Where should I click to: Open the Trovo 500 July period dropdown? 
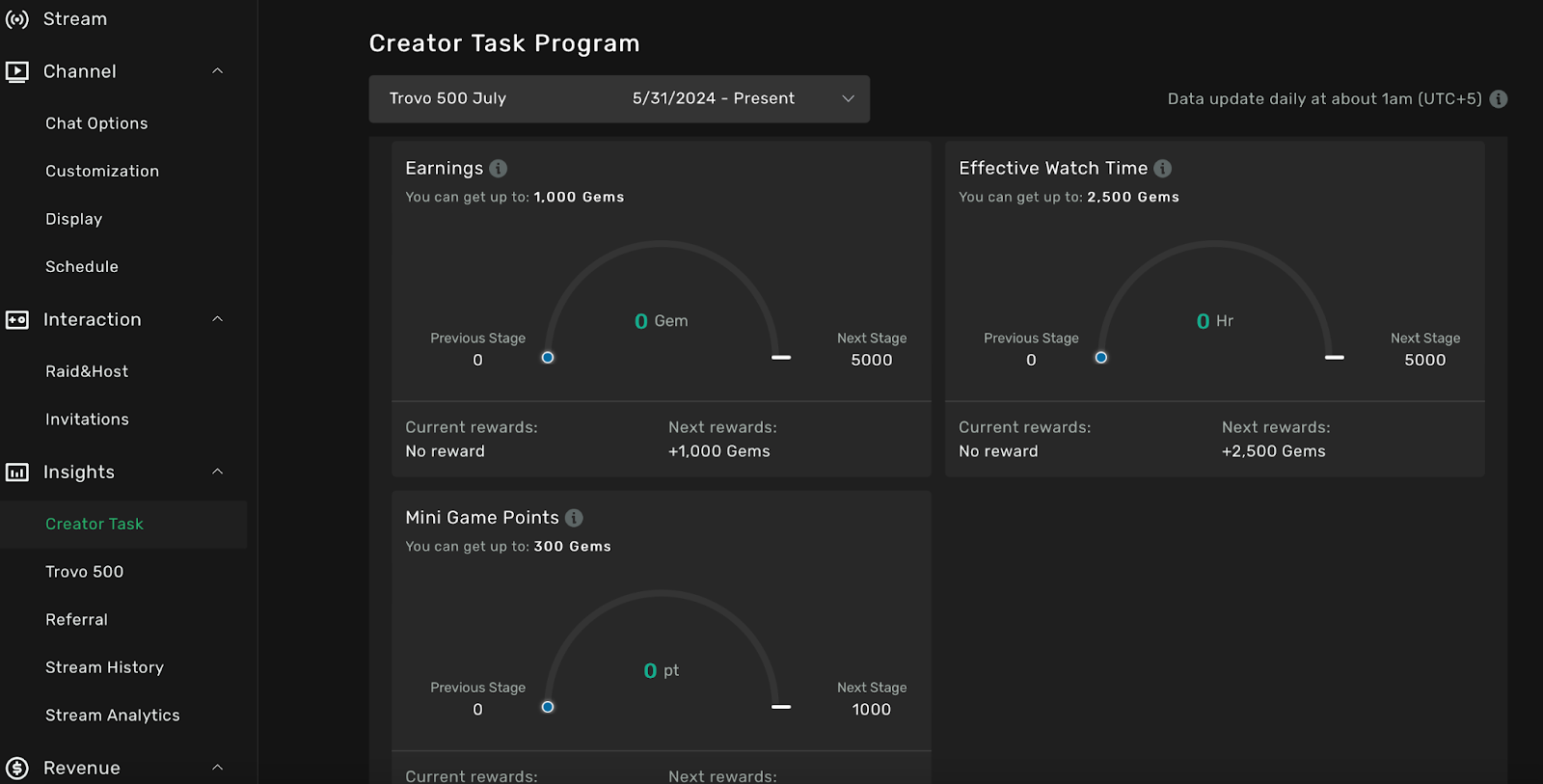coord(619,99)
